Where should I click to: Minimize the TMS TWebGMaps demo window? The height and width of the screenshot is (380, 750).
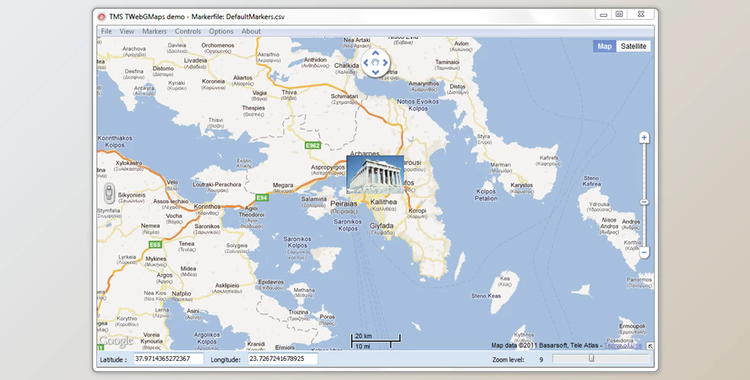[x=603, y=14]
